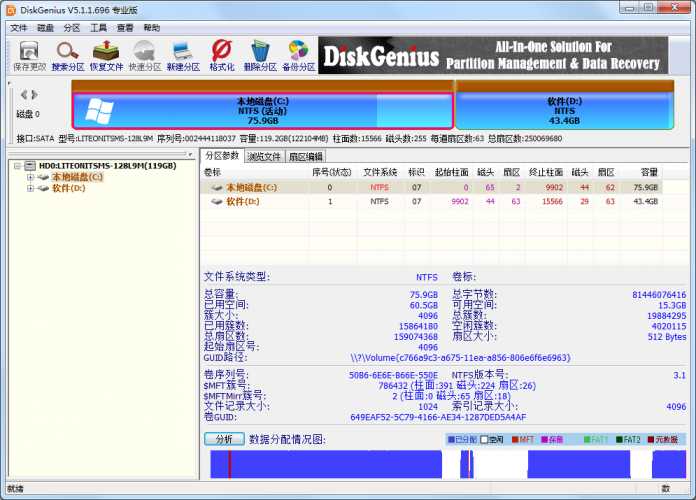Image resolution: width=696 pixels, height=500 pixels.
Task: Click the 分析 analyze button
Action: (x=224, y=439)
